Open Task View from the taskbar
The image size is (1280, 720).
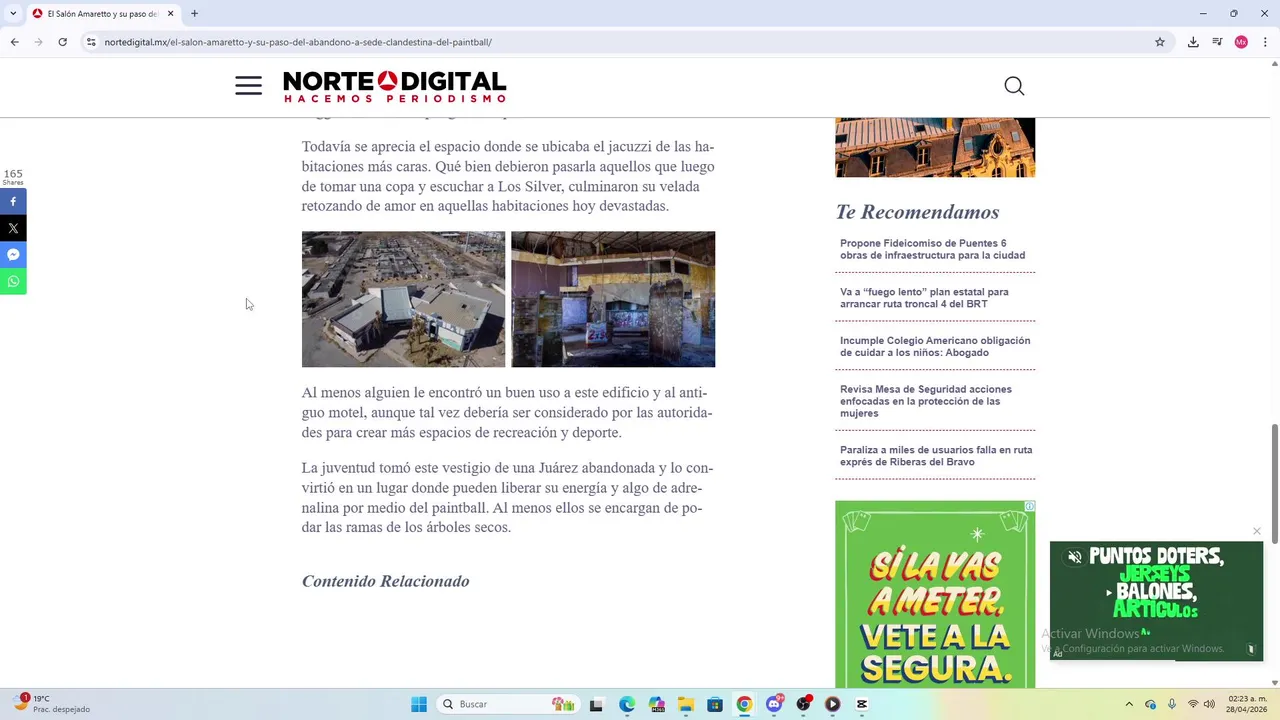tap(596, 704)
